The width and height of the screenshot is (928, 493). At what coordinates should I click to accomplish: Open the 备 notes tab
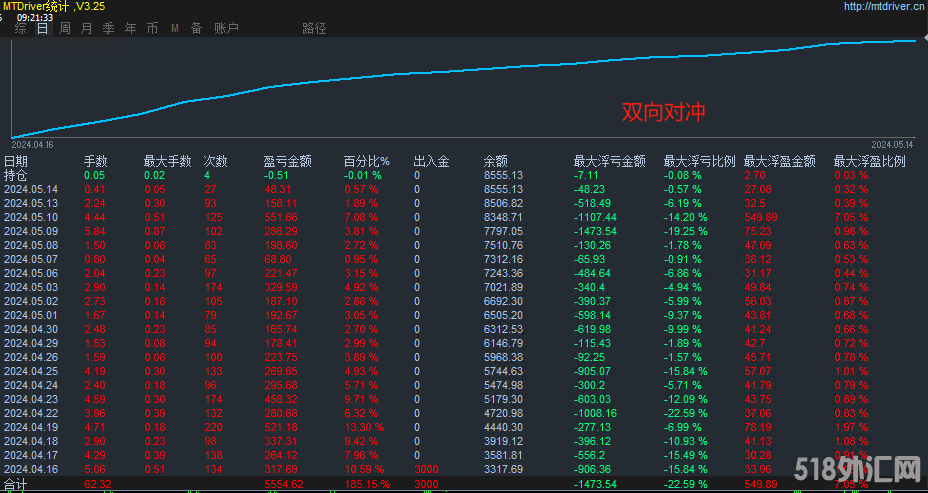coord(196,28)
